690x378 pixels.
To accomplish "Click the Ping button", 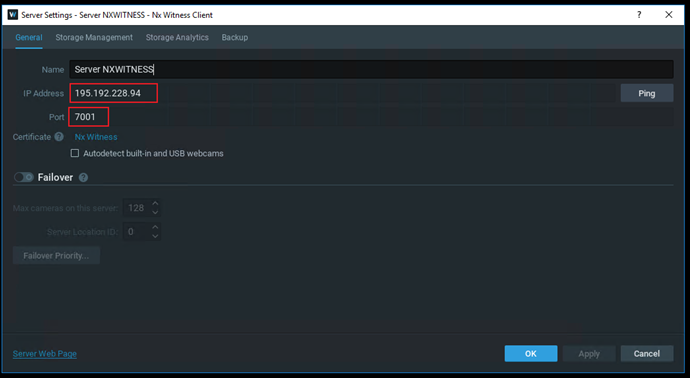I will pos(647,93).
